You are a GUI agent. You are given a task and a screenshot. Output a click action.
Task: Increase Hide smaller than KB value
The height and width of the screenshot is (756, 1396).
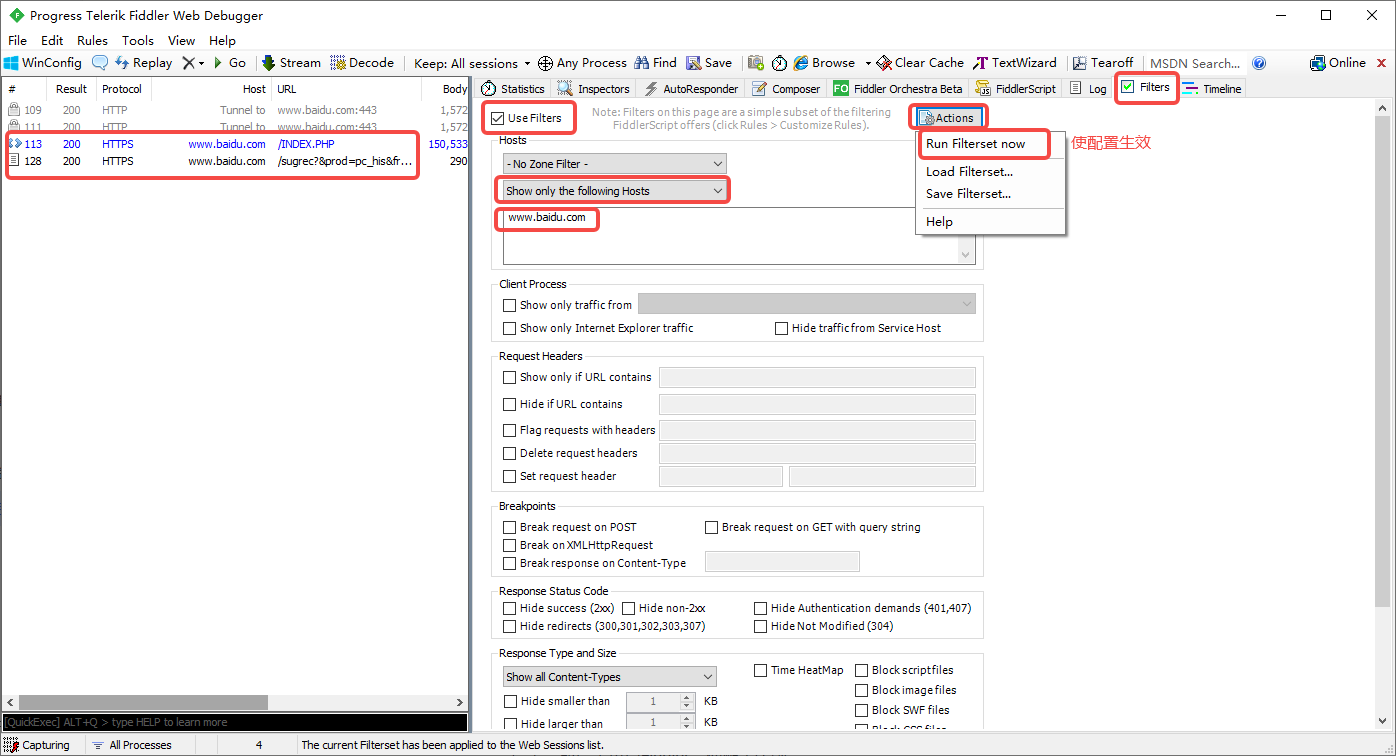coord(687,698)
